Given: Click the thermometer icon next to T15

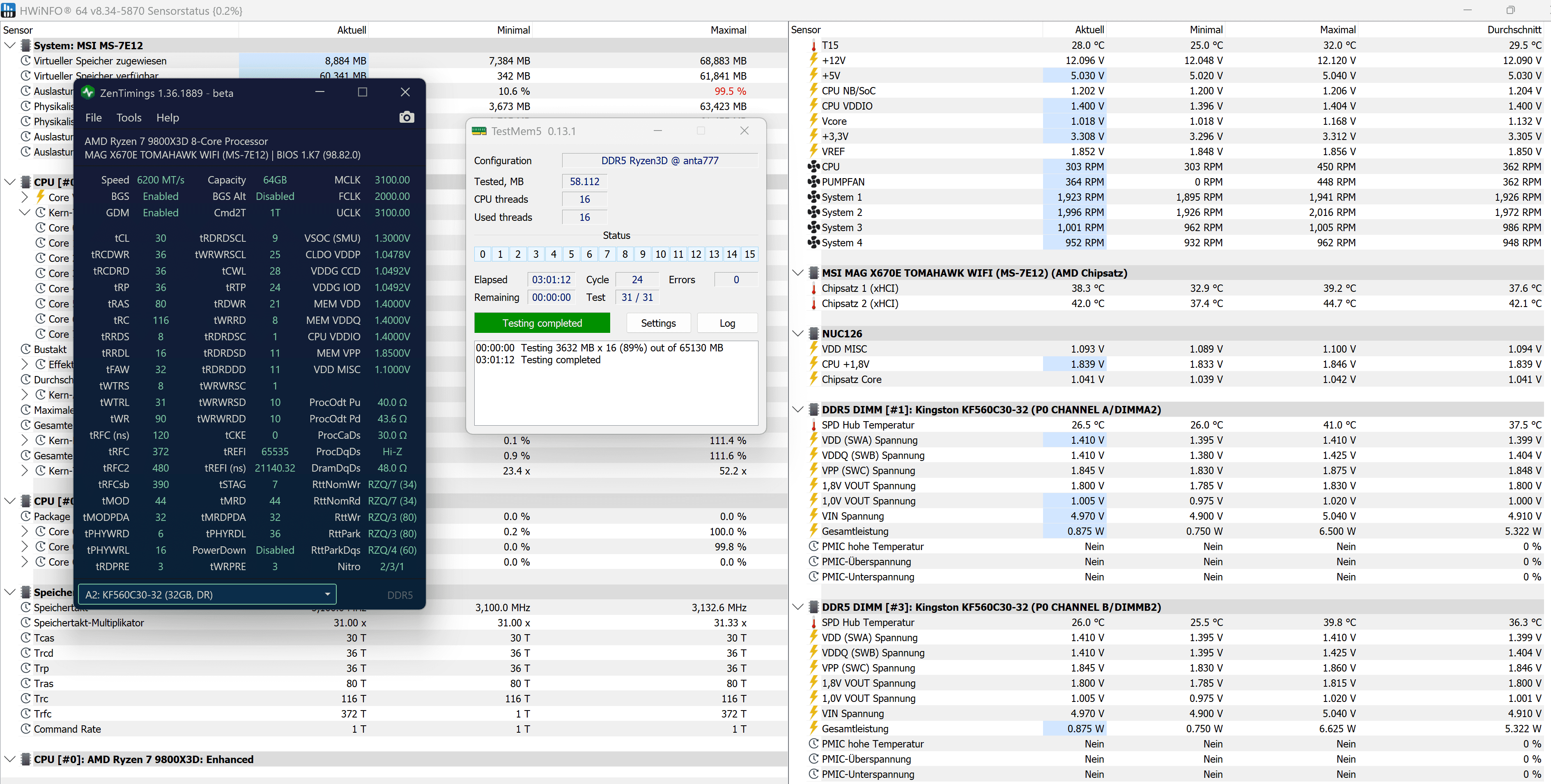Looking at the screenshot, I should pos(813,46).
